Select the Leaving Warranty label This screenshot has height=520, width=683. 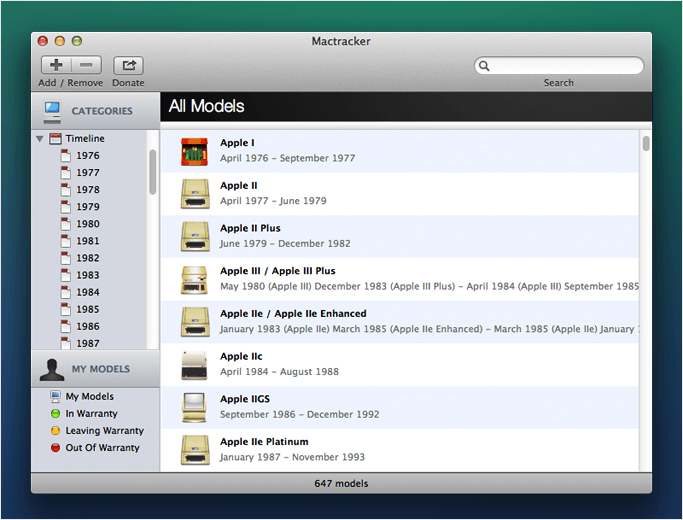coord(105,430)
